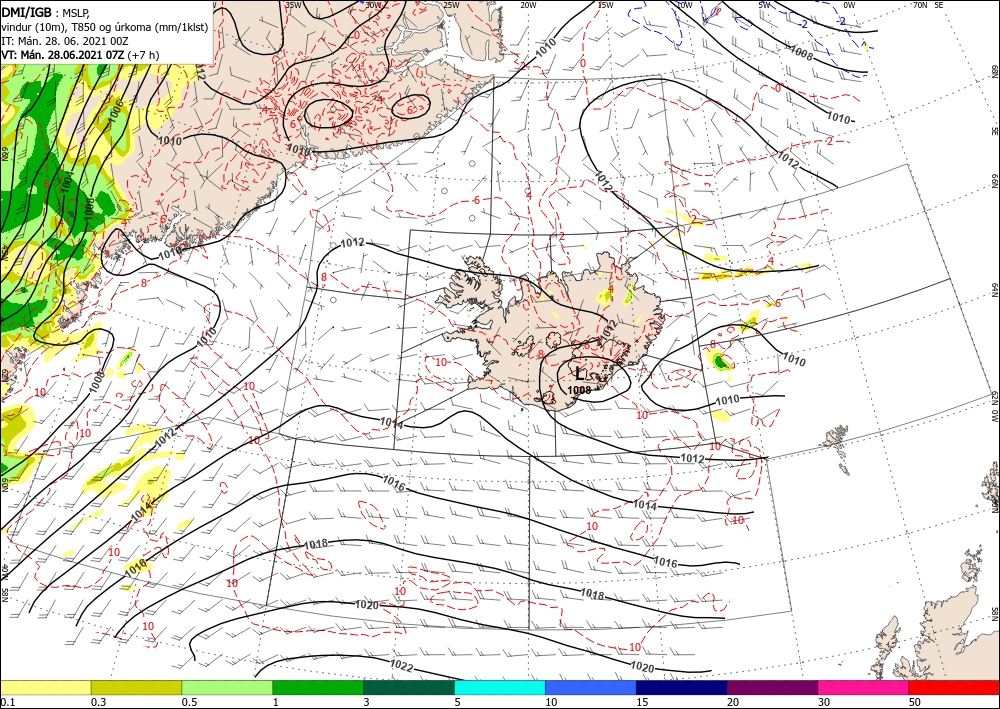Image resolution: width=1000 pixels, height=709 pixels.
Task: Click the "1006" isobar label near Greenland
Action: [x=115, y=110]
